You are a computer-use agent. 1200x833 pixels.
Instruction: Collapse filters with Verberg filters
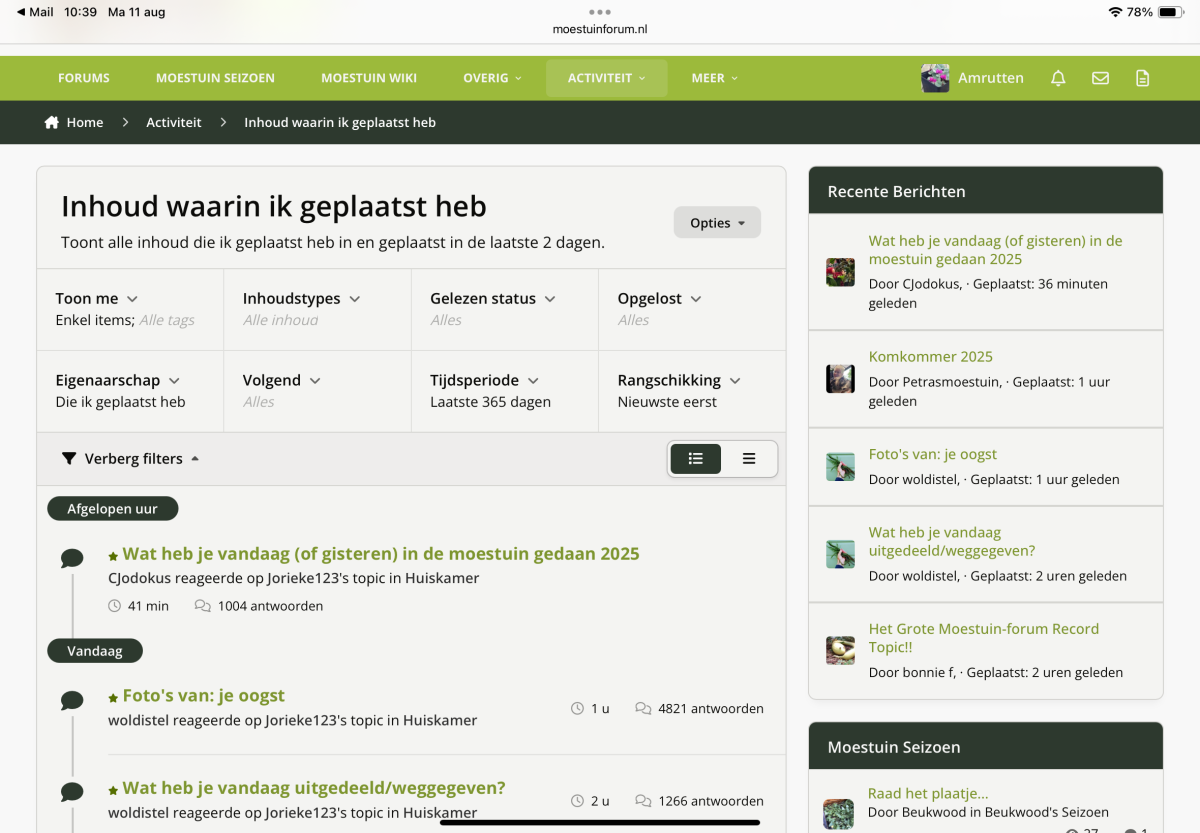coord(133,459)
